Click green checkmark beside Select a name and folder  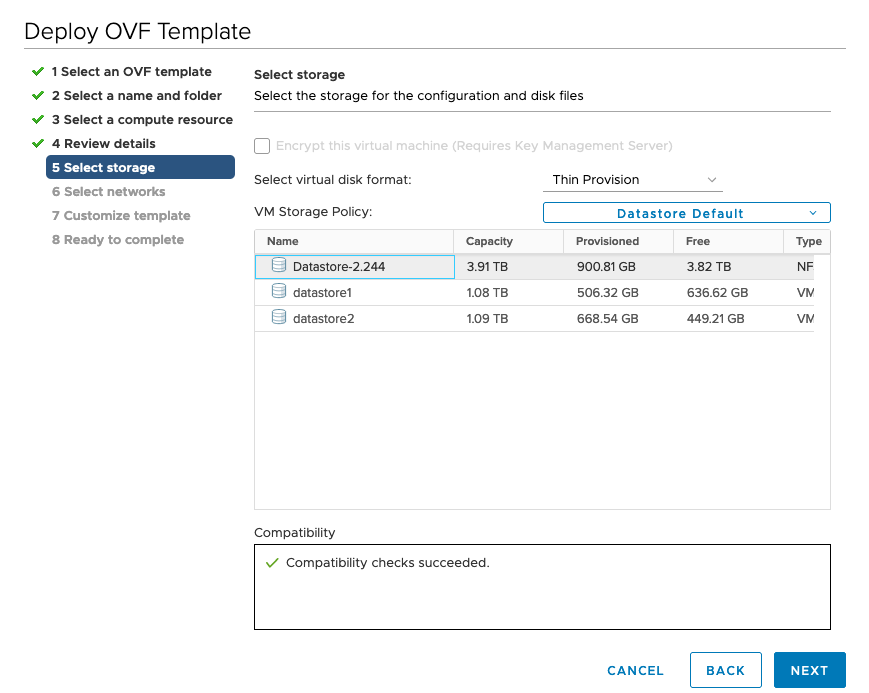38,95
